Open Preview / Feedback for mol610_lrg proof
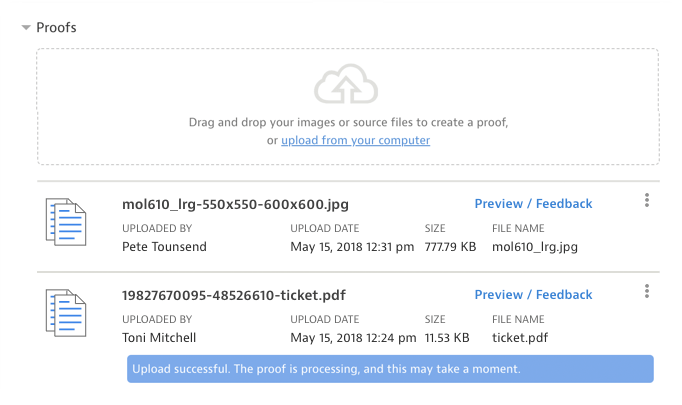 pos(533,204)
